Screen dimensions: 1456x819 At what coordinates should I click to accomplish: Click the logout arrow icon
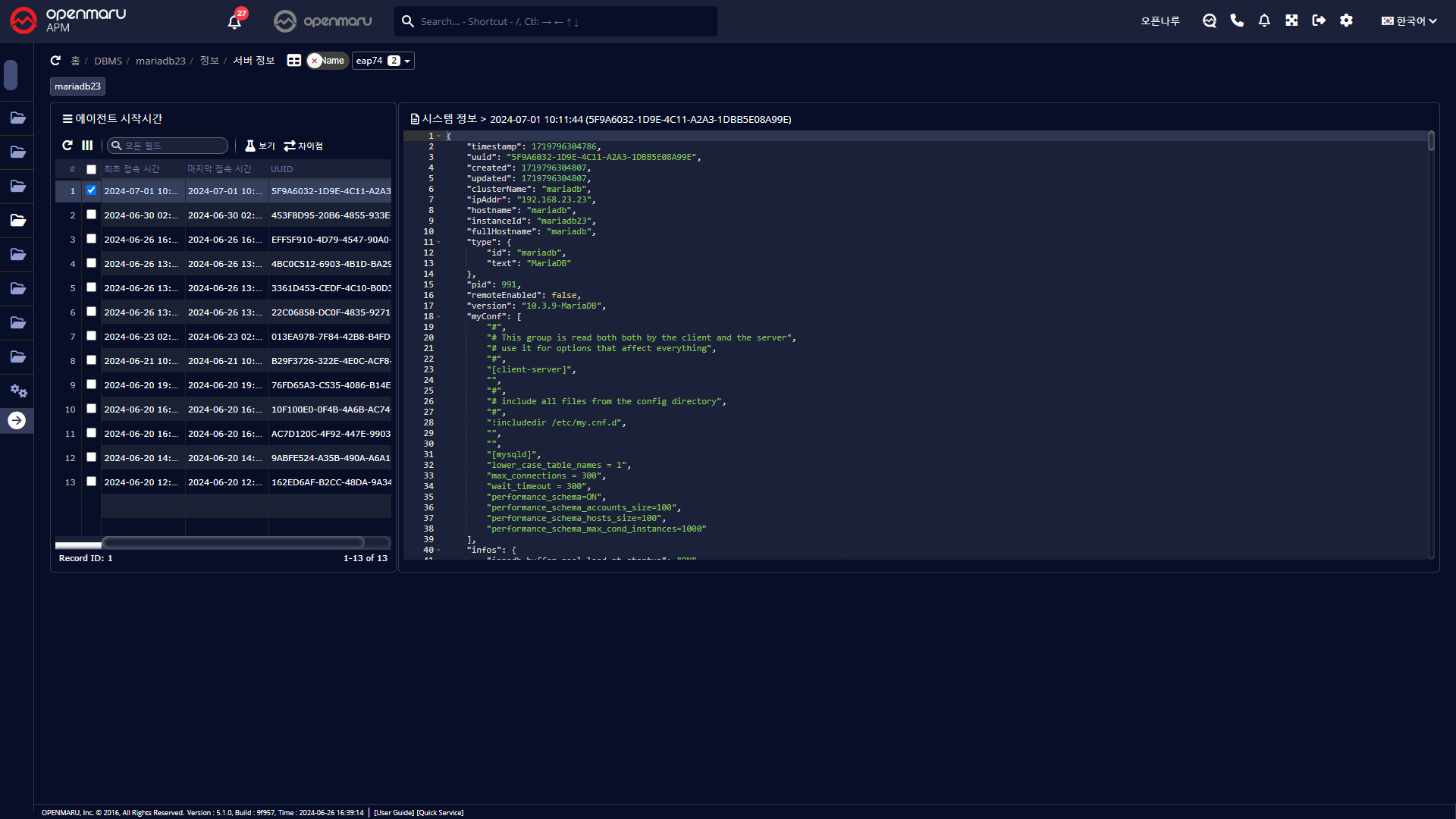point(1319,20)
